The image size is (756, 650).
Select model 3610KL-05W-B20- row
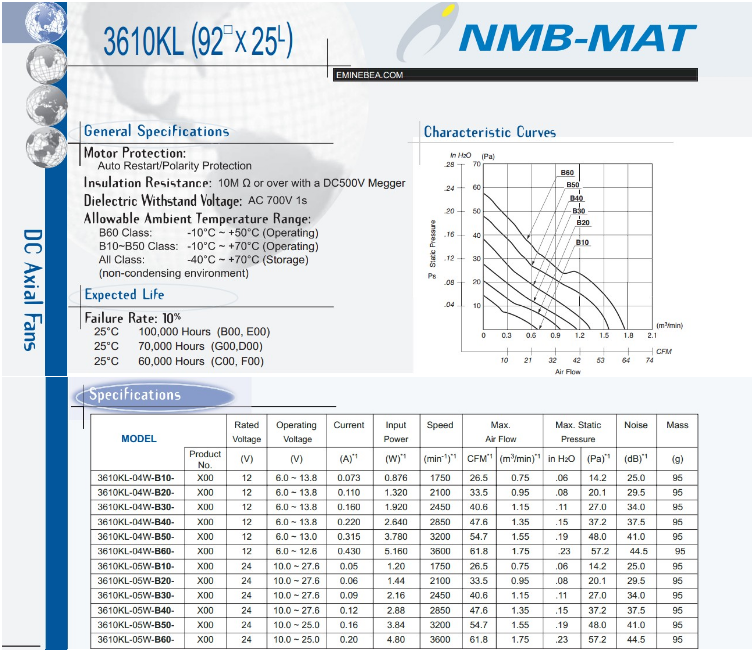394,581
